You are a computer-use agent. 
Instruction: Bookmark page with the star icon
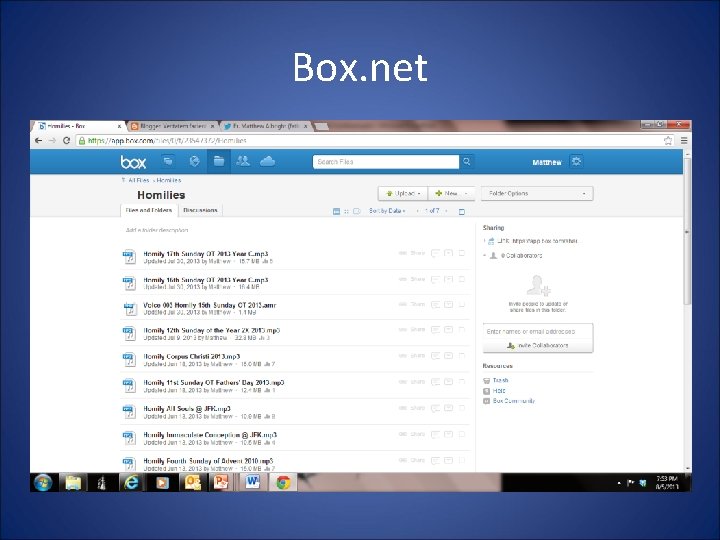click(x=668, y=141)
